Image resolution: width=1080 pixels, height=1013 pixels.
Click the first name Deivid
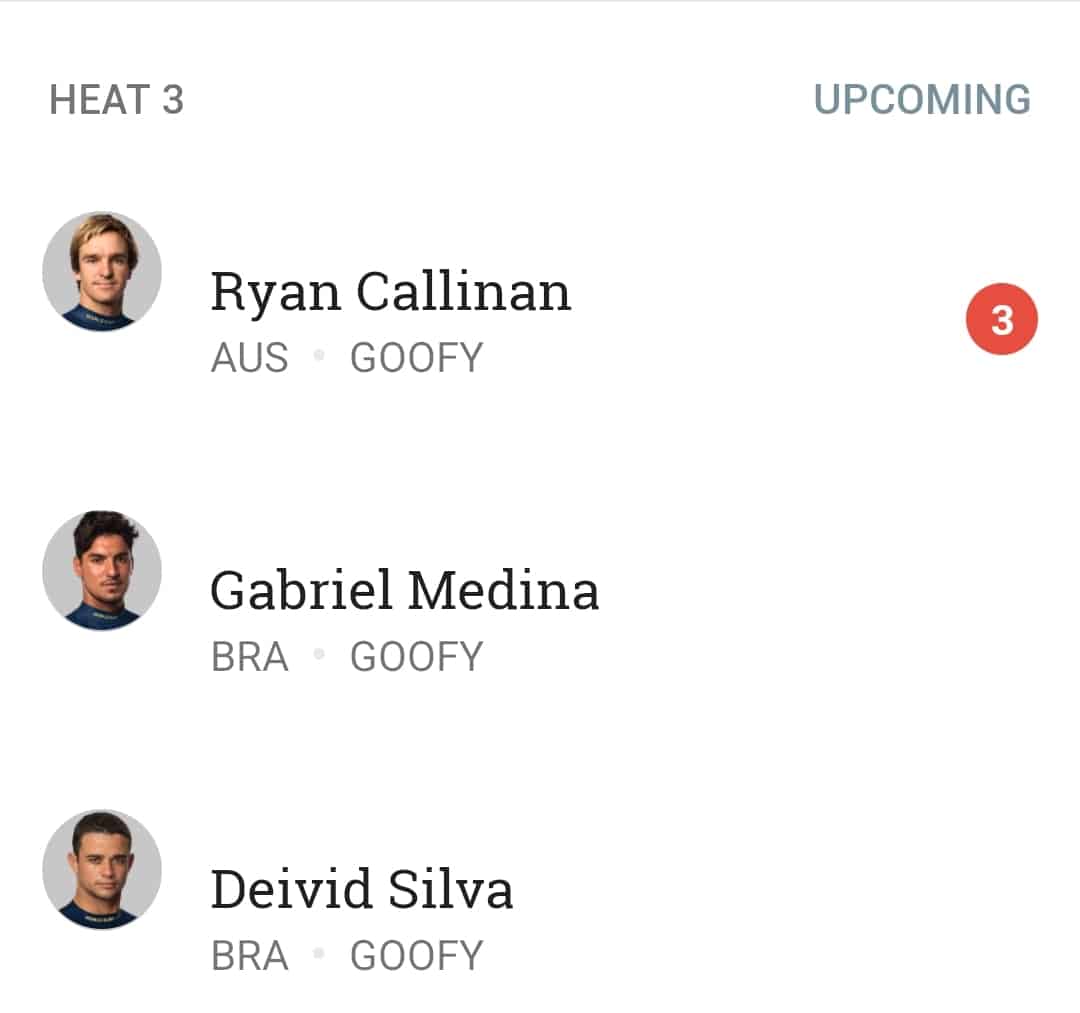tap(291, 889)
